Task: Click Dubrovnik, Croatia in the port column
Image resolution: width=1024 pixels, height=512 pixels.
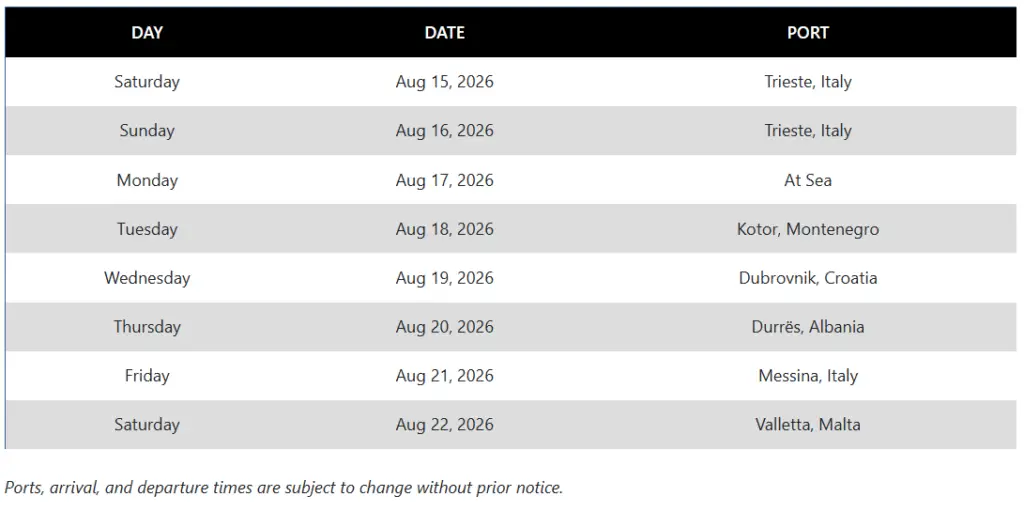Action: pos(808,278)
